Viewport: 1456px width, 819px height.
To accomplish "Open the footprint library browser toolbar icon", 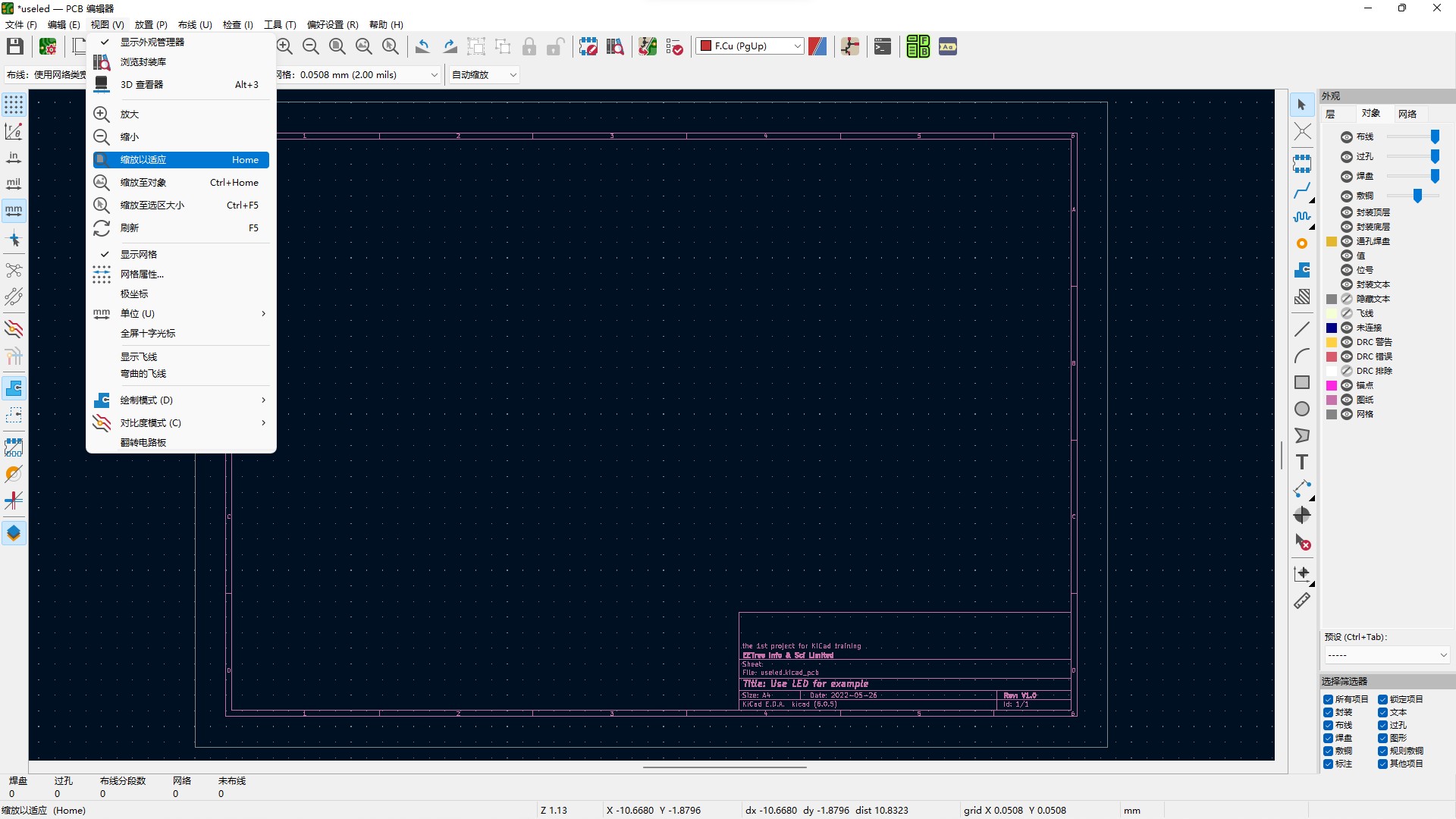I will (x=615, y=46).
